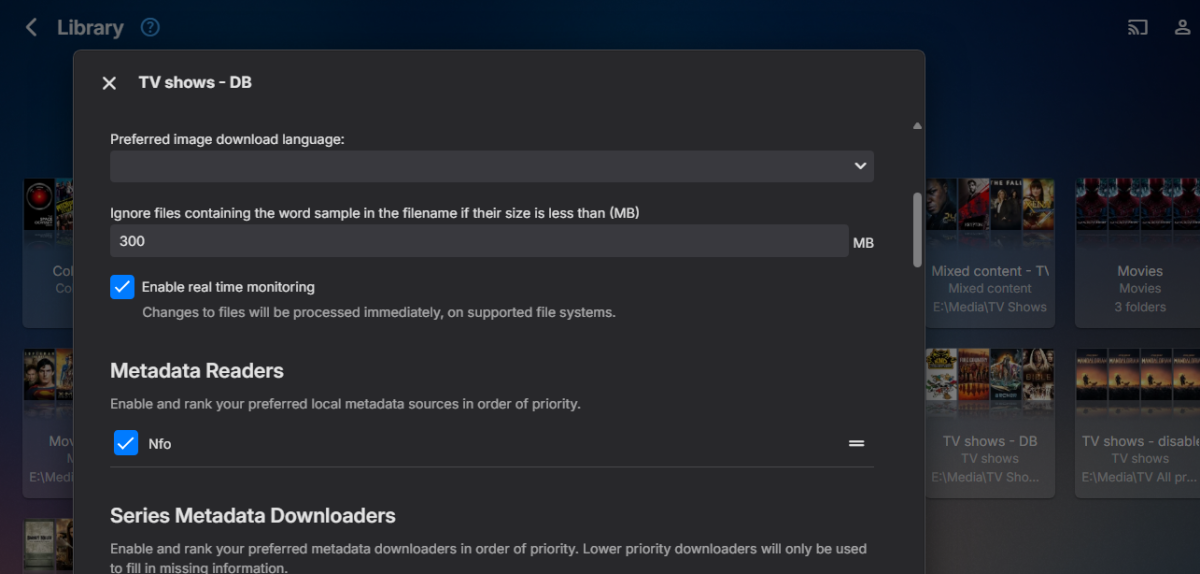The image size is (1200, 574).
Task: Open the user profile icon
Action: click(1182, 28)
